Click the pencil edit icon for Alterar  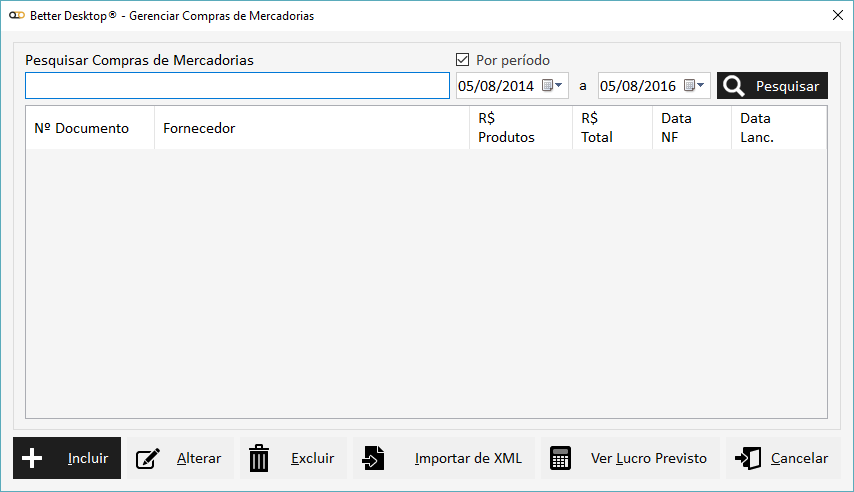click(x=148, y=459)
